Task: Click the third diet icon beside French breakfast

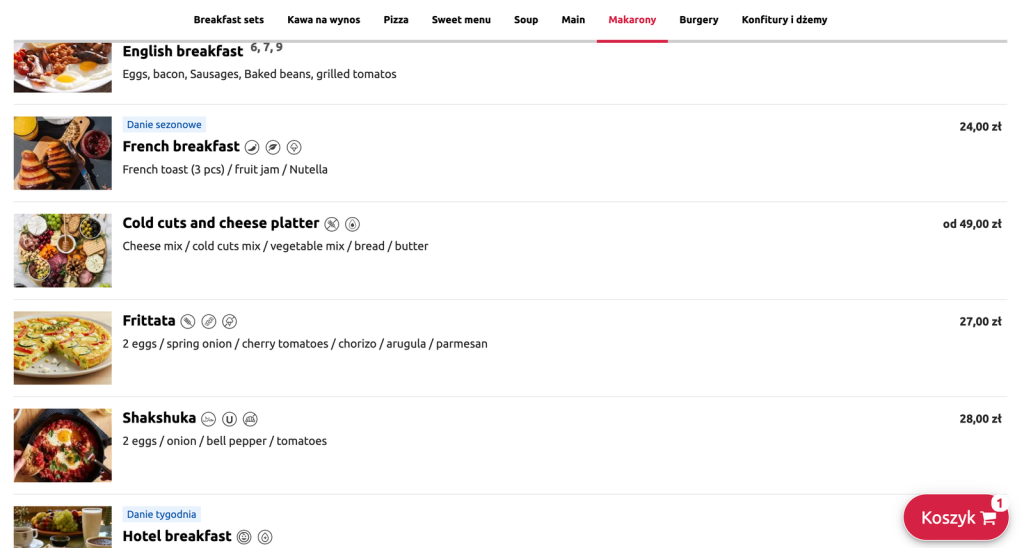Action: (294, 148)
